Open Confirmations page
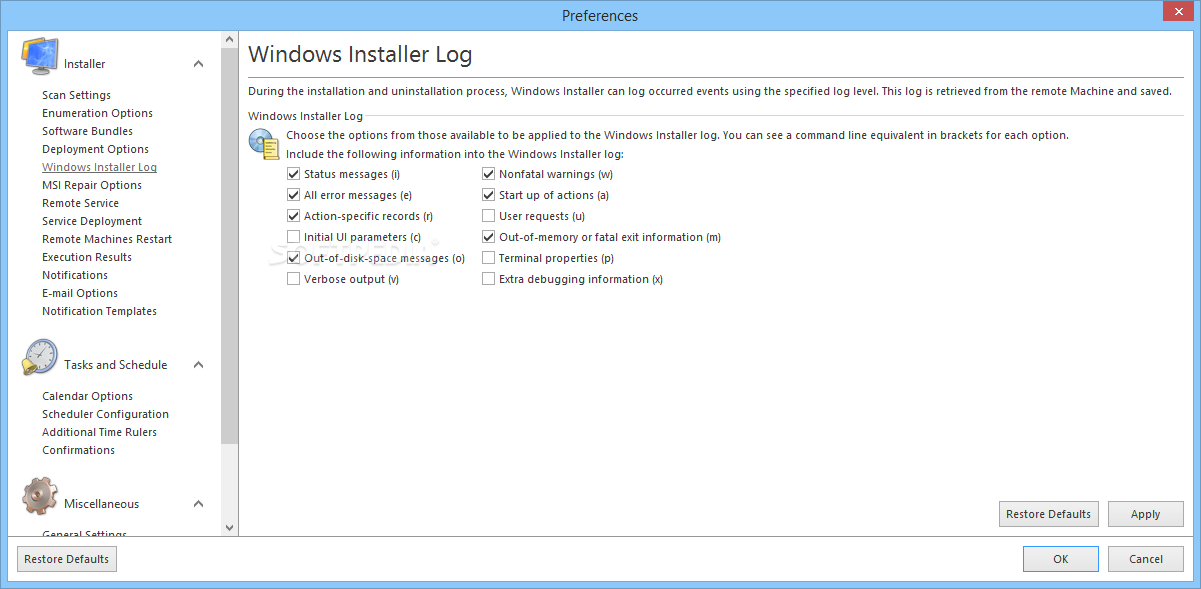This screenshot has height=589, width=1201. click(x=78, y=450)
